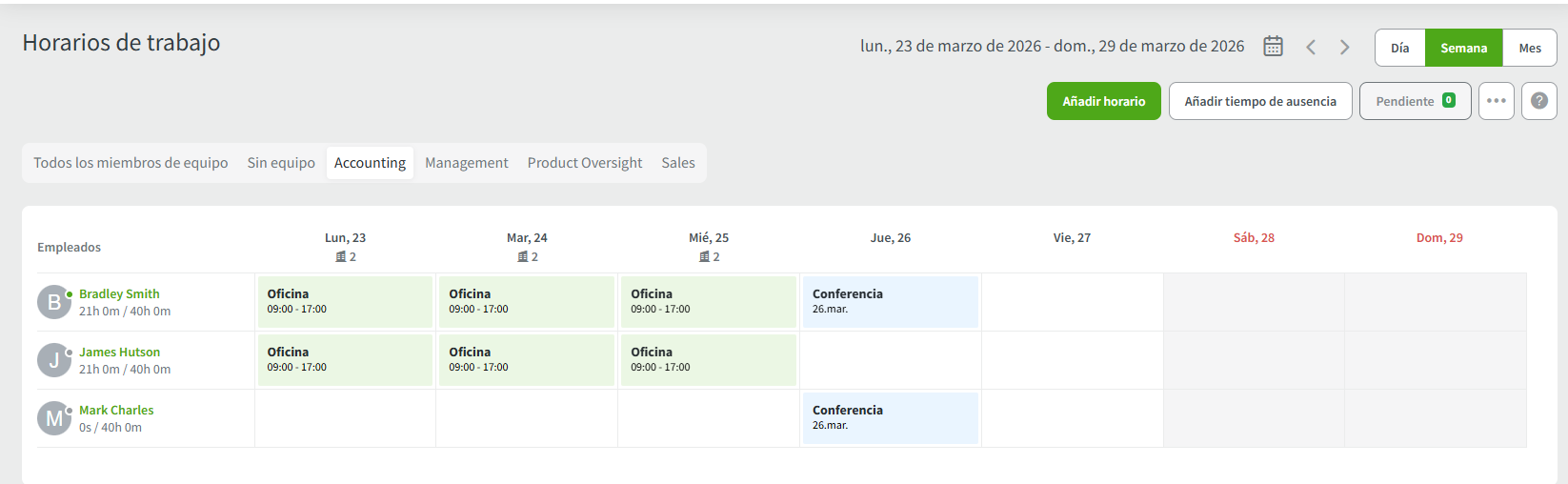Click Bradley Smith's avatar icon

click(x=54, y=302)
